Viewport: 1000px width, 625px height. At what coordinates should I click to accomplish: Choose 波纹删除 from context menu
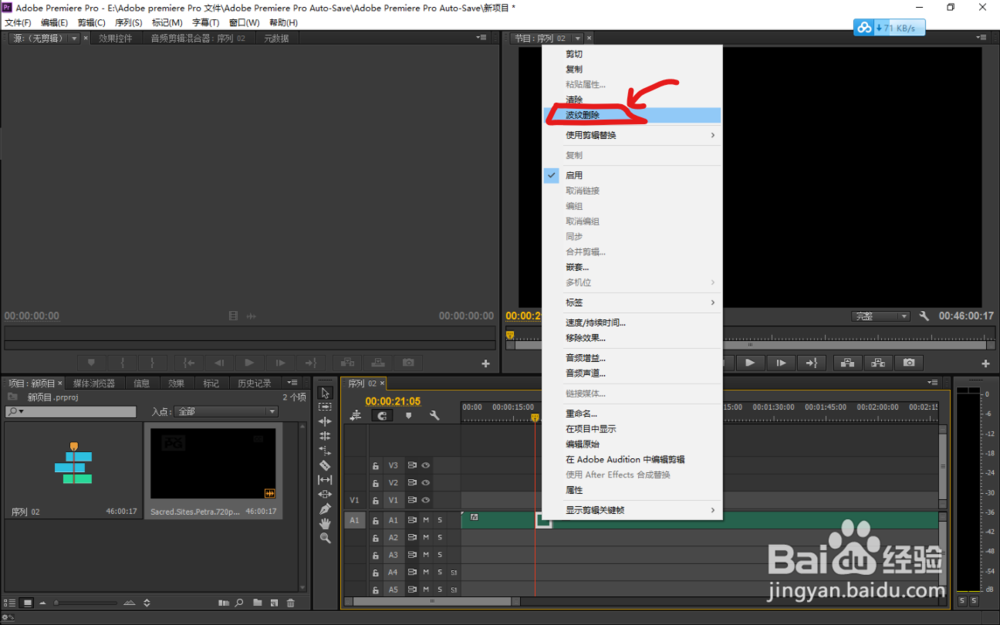[632, 115]
